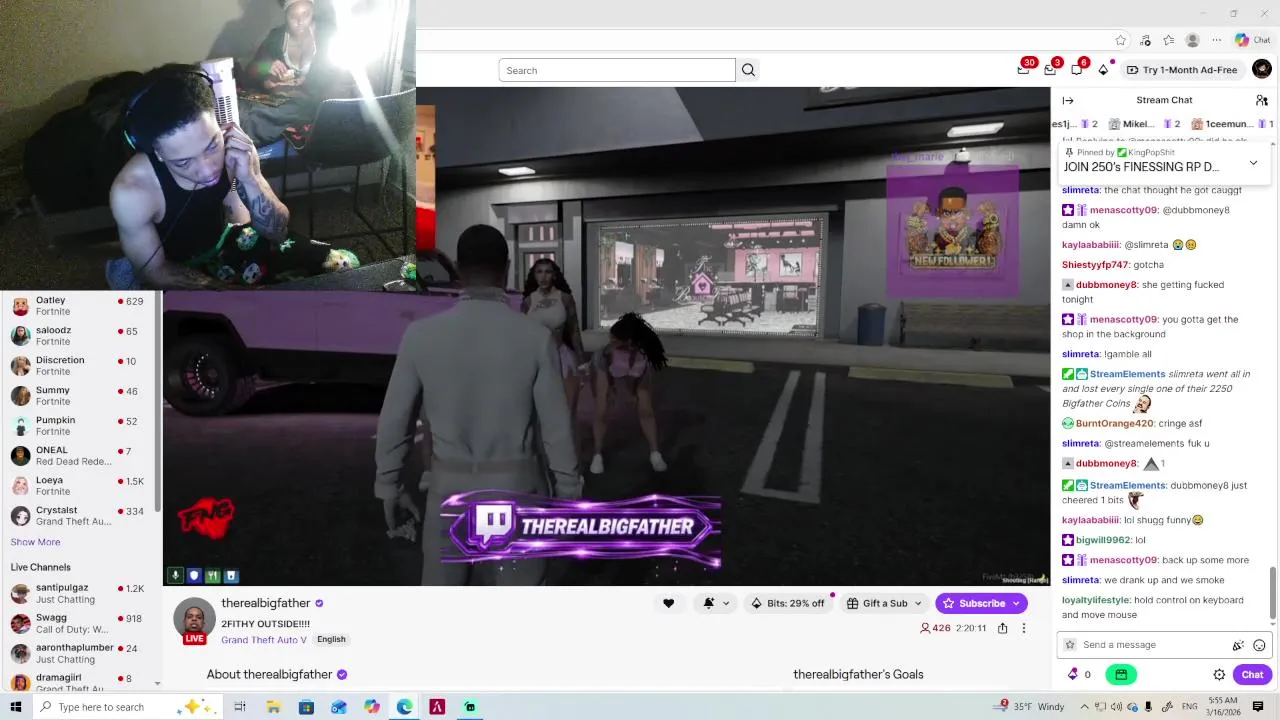Click Try 1-Month Ad-Free button
This screenshot has height=720, width=1280.
[x=1181, y=70]
